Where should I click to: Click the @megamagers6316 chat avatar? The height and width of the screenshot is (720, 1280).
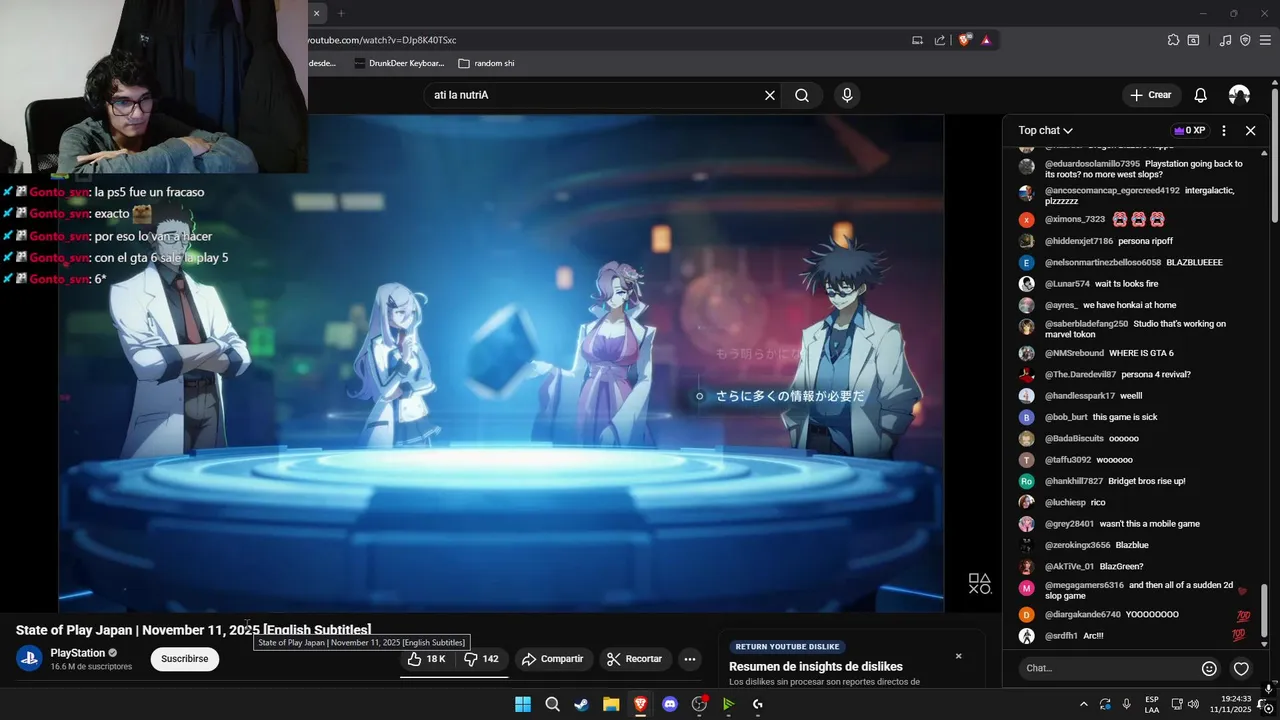(1026, 589)
